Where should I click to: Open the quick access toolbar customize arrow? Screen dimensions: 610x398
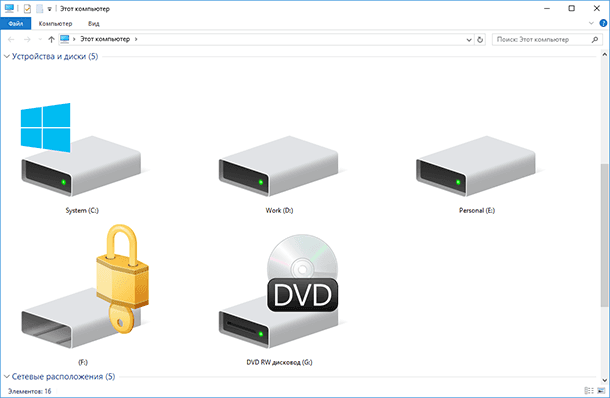(49, 9)
